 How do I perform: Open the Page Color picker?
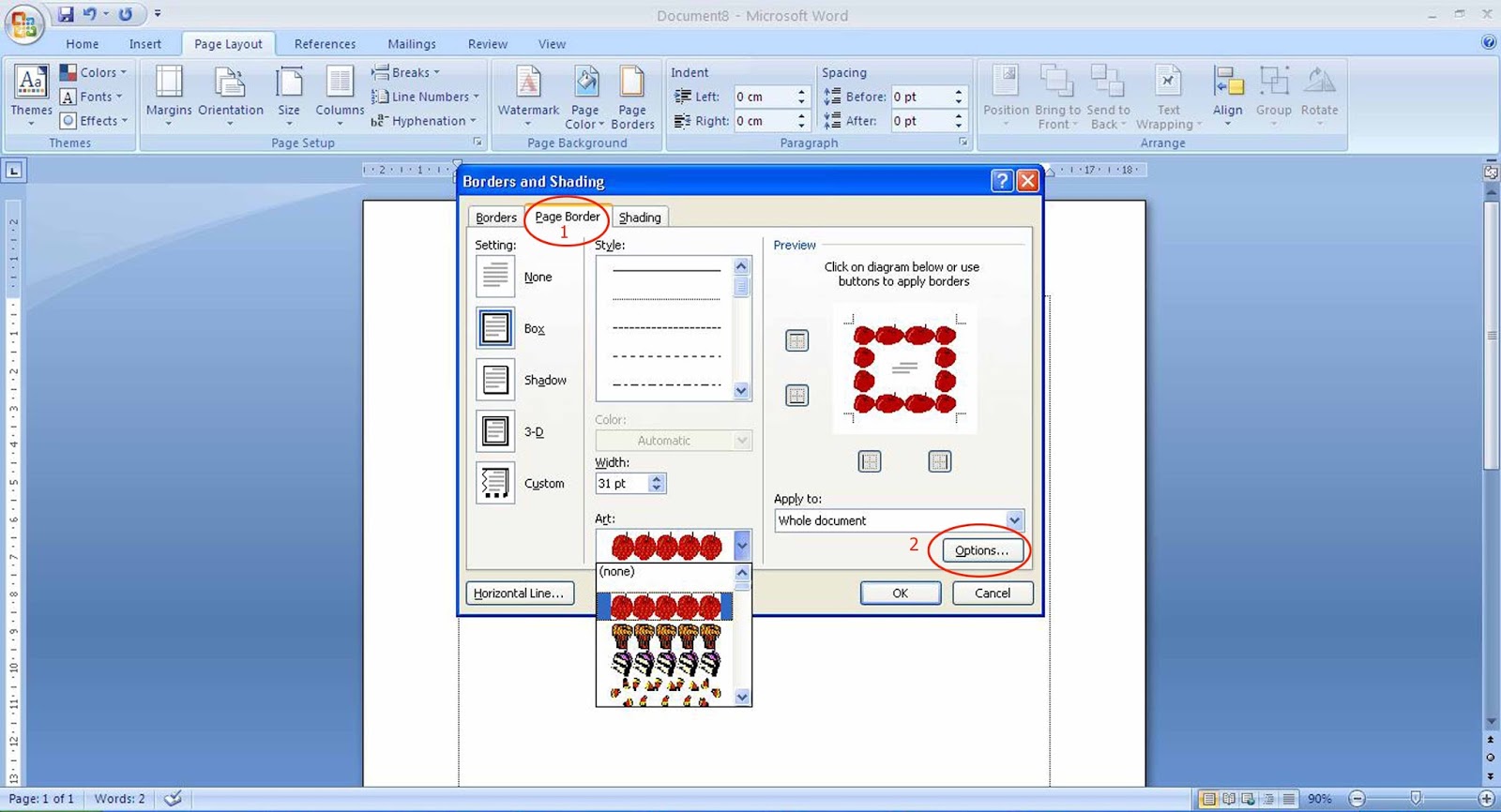(x=584, y=96)
